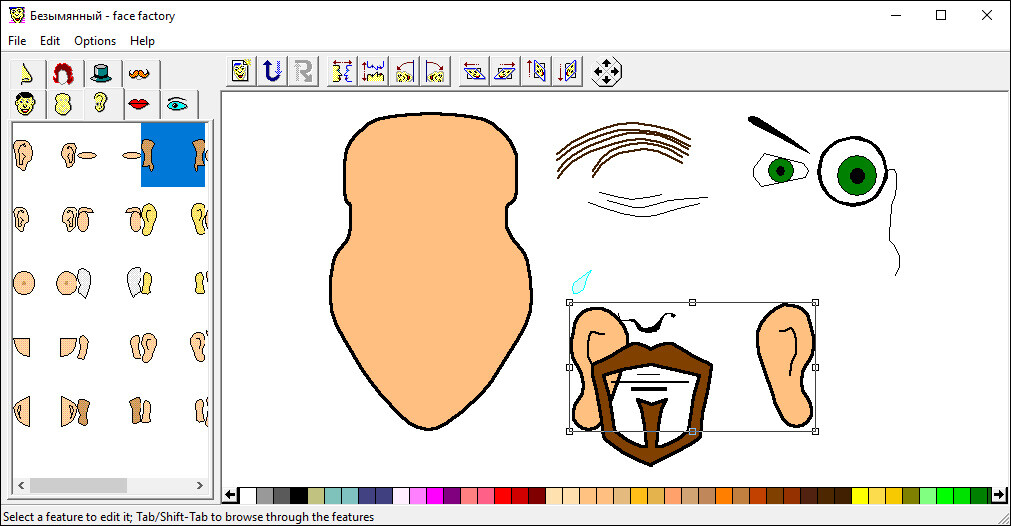Click the top-center selection resize handle
Viewport: 1011px width, 526px height.
[x=692, y=302]
